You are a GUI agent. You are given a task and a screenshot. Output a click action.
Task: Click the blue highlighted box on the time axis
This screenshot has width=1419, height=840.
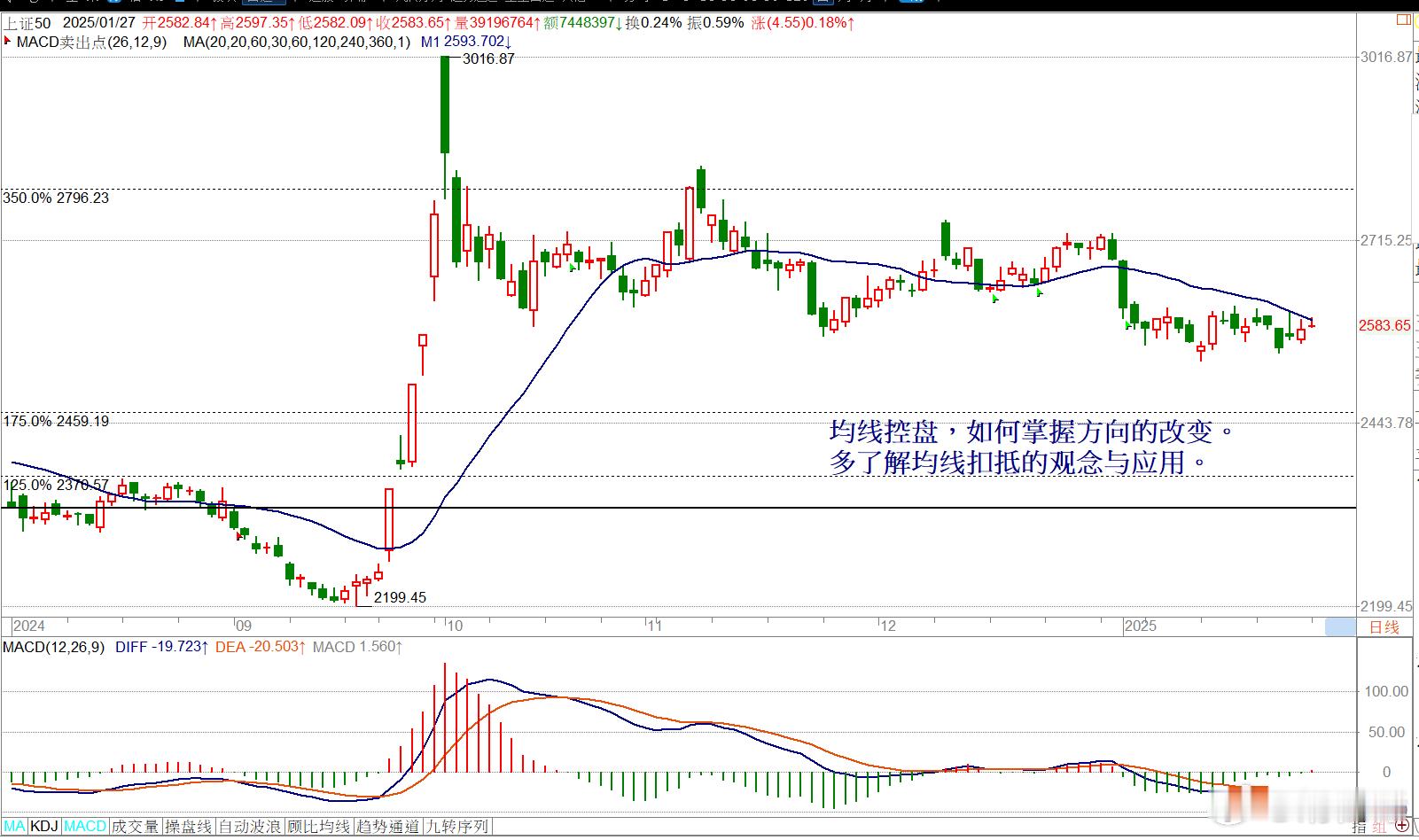coord(1340,626)
